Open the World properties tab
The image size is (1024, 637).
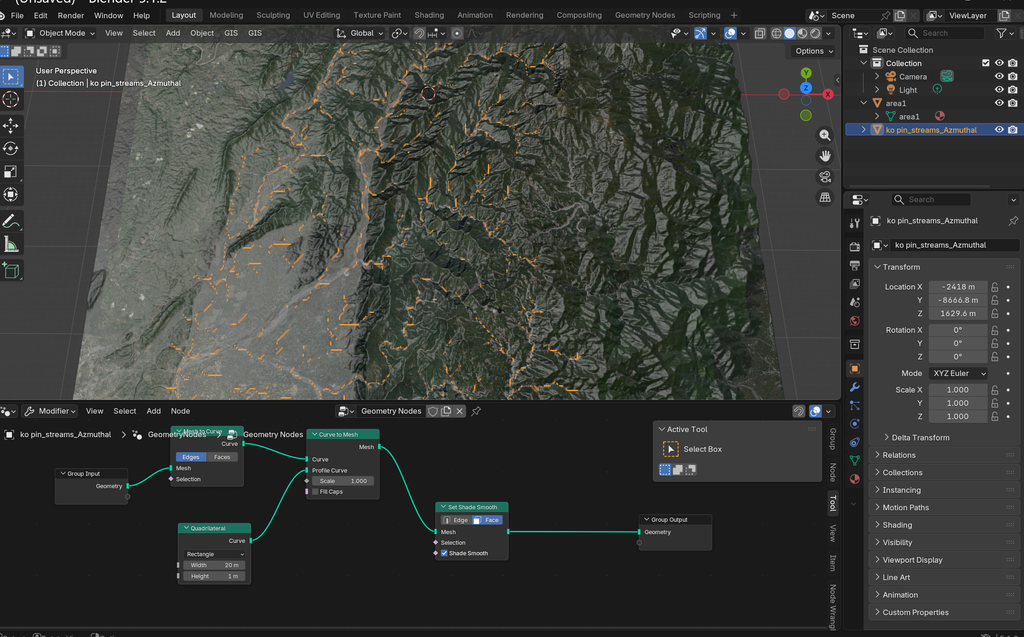[x=854, y=321]
